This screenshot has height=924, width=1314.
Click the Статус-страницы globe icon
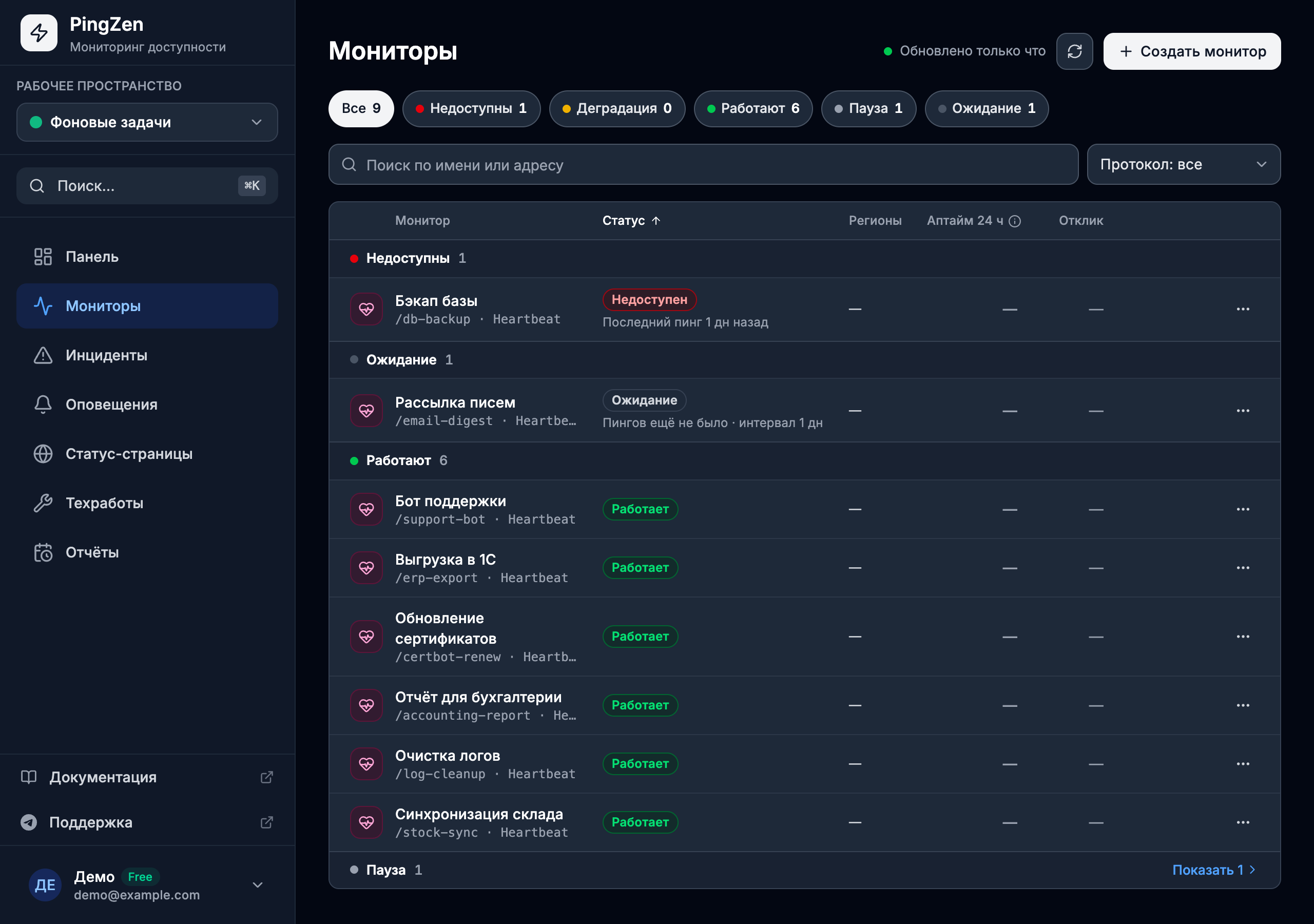[x=43, y=453]
